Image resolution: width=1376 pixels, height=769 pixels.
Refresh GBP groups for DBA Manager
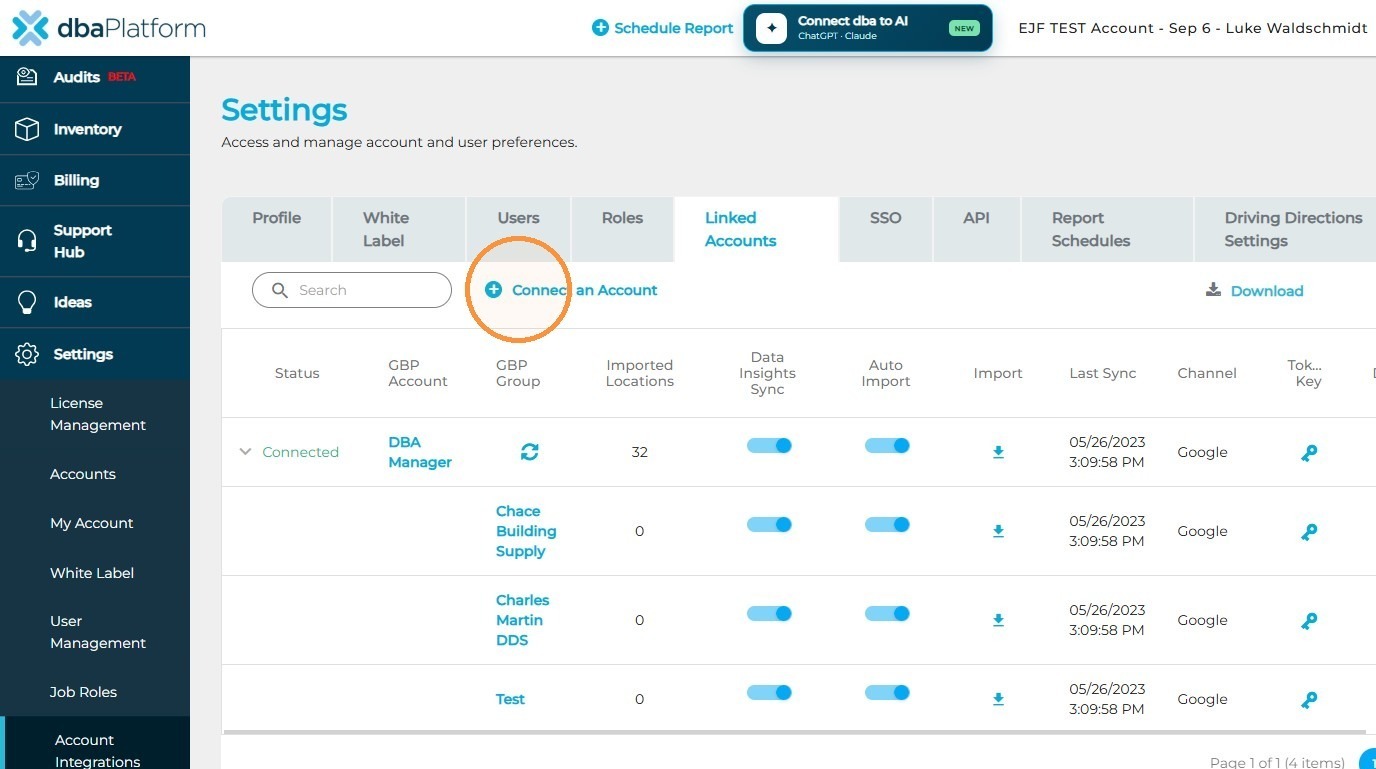coord(529,452)
